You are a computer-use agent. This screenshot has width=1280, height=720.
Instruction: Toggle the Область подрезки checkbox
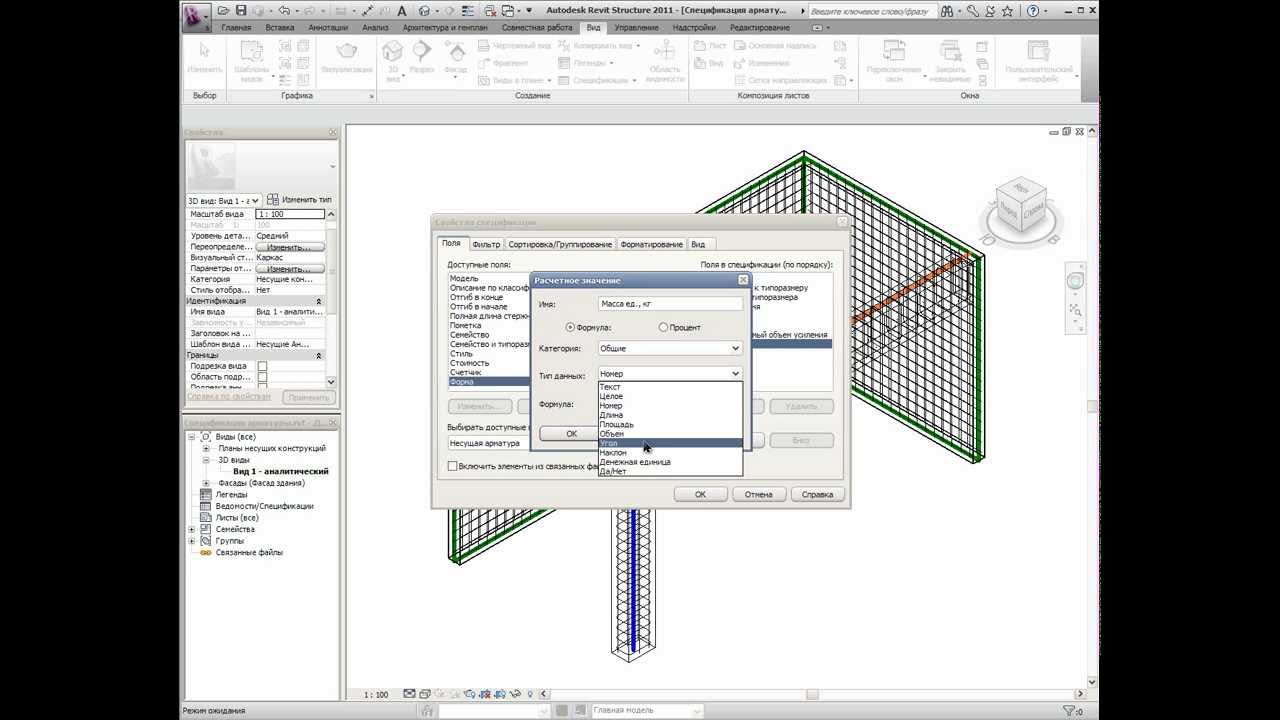point(262,378)
